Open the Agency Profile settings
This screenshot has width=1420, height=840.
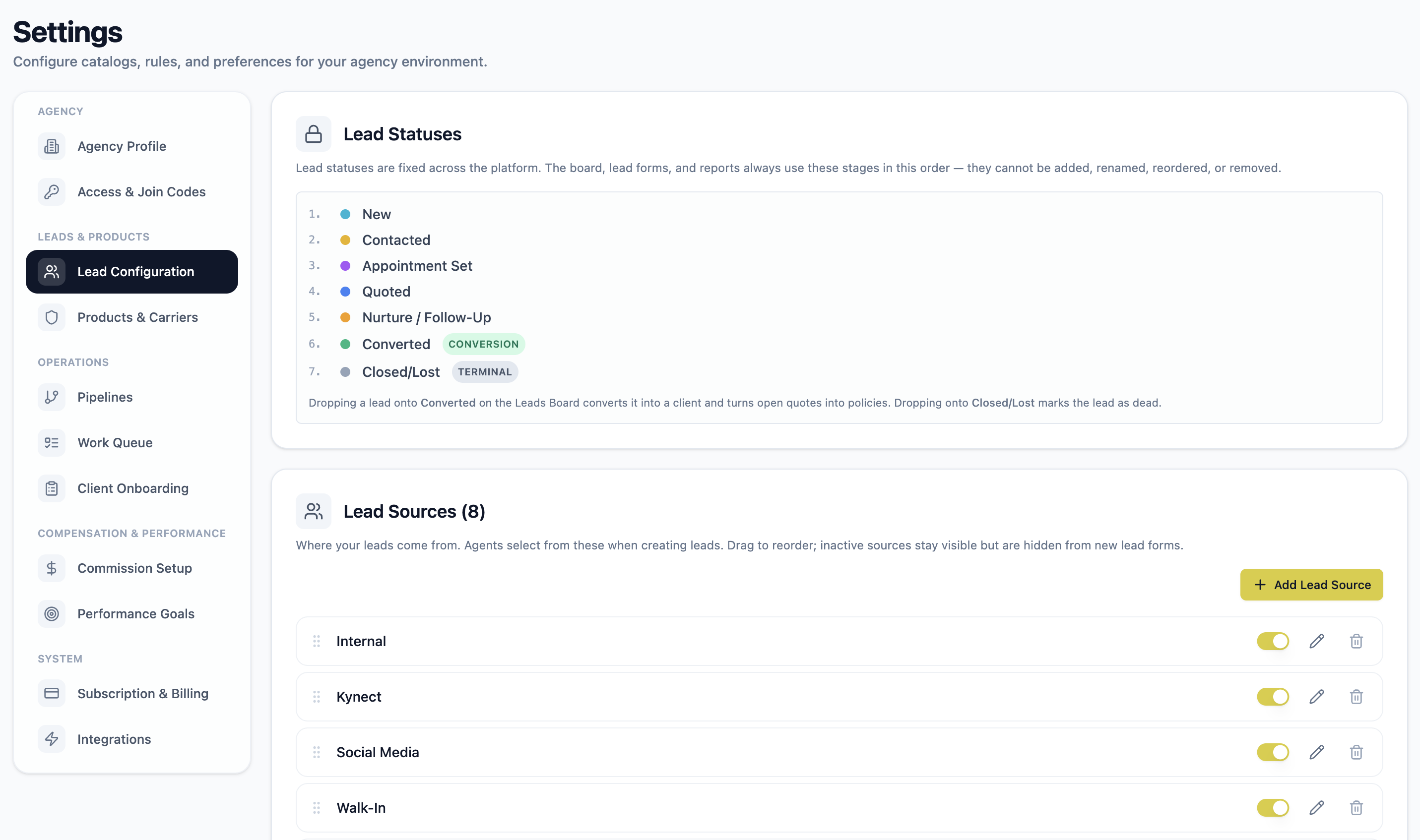pos(131,146)
